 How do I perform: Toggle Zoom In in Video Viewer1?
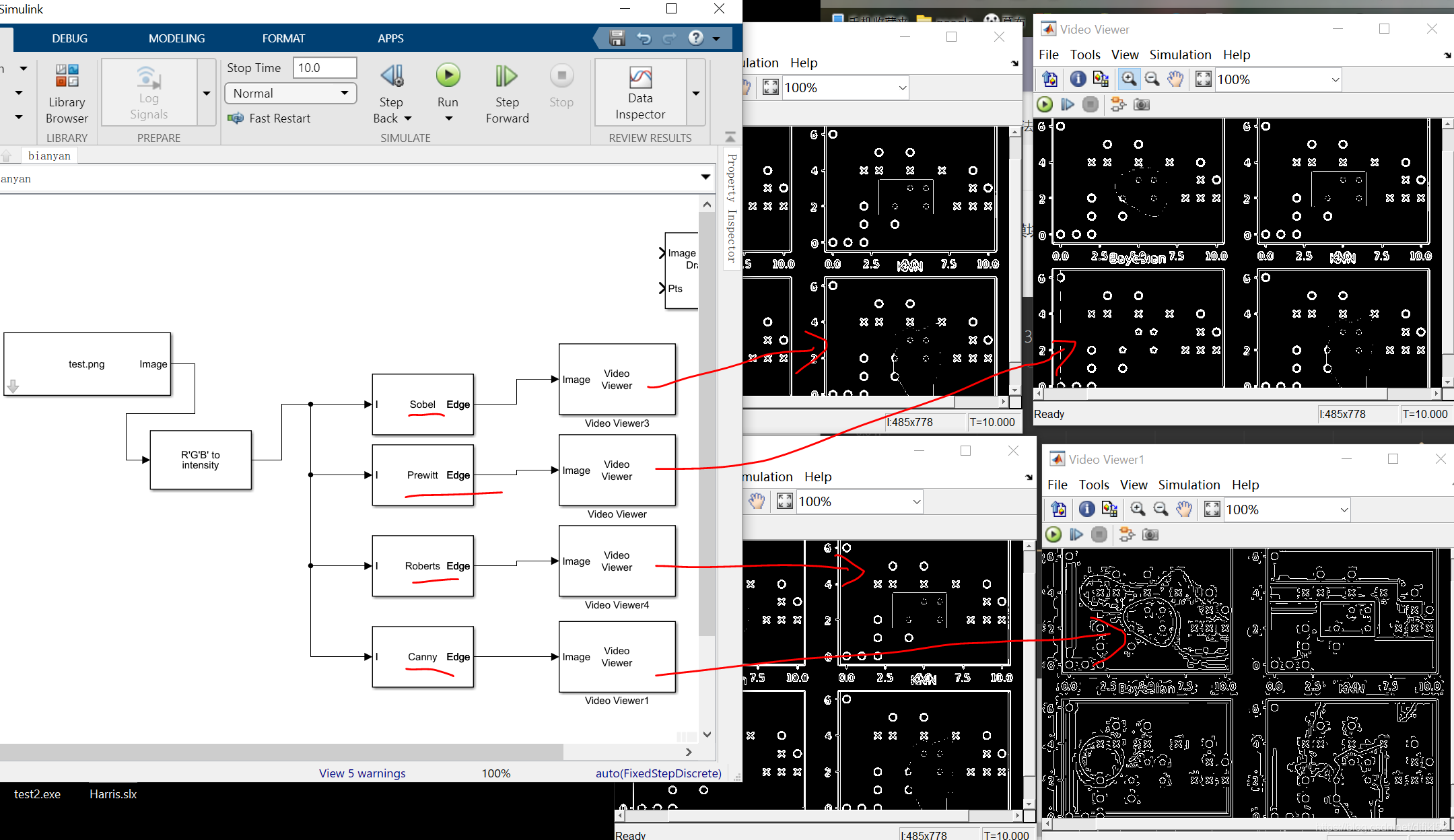tap(1138, 510)
